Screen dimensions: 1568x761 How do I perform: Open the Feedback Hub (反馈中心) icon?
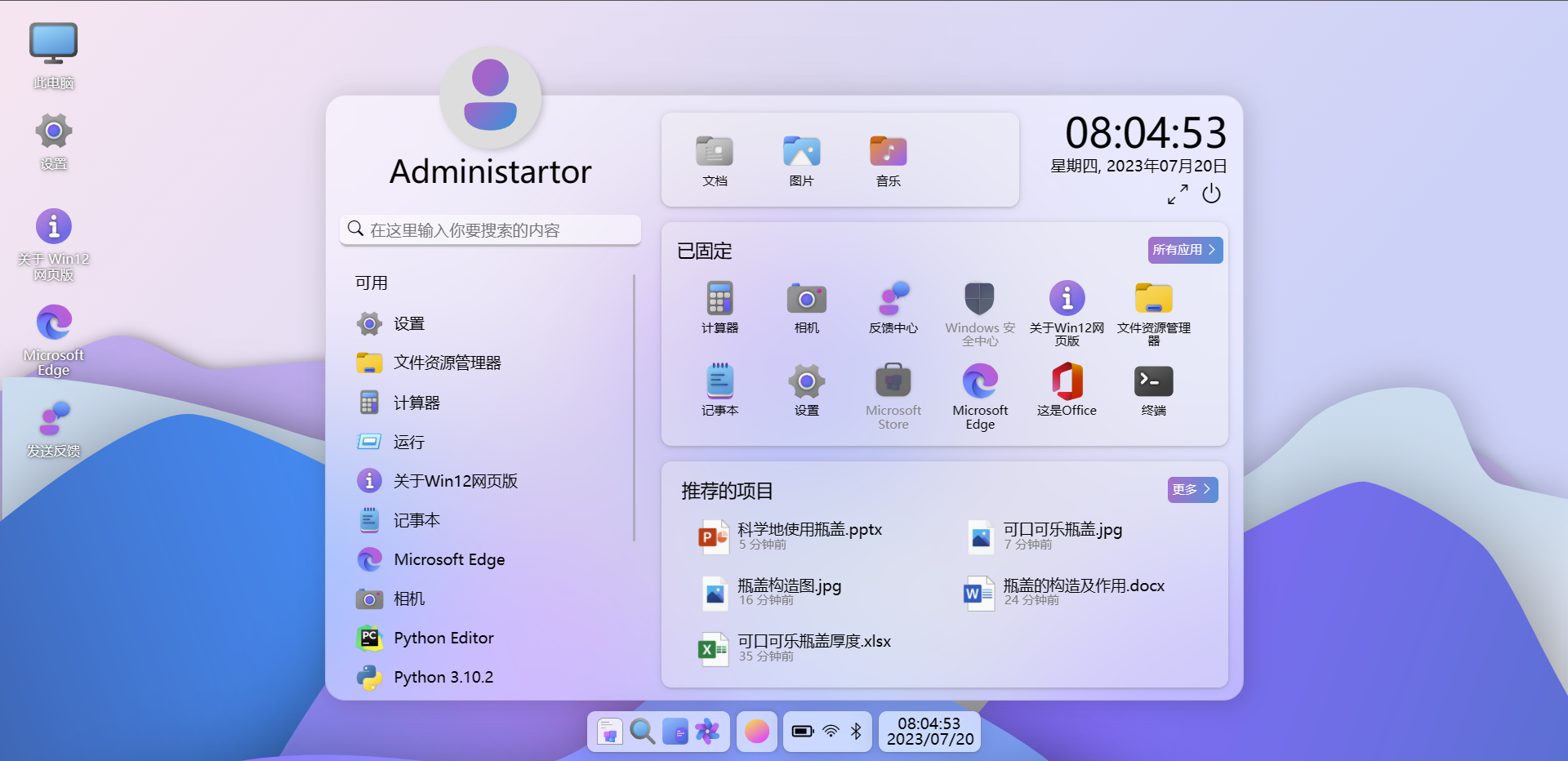(x=893, y=300)
